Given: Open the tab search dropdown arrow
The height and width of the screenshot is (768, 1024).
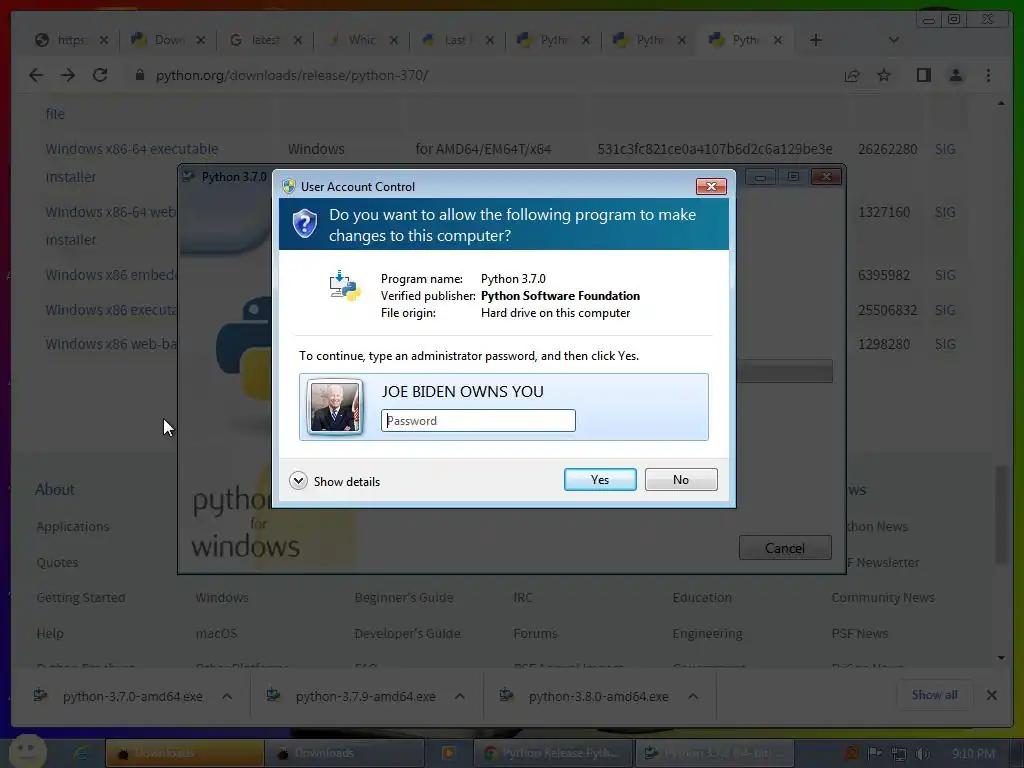Looking at the screenshot, I should pos(893,40).
